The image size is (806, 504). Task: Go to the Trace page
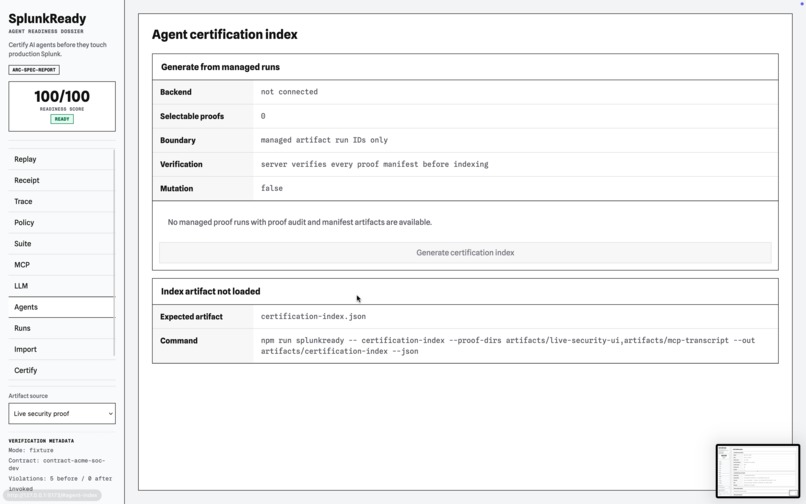(61, 202)
